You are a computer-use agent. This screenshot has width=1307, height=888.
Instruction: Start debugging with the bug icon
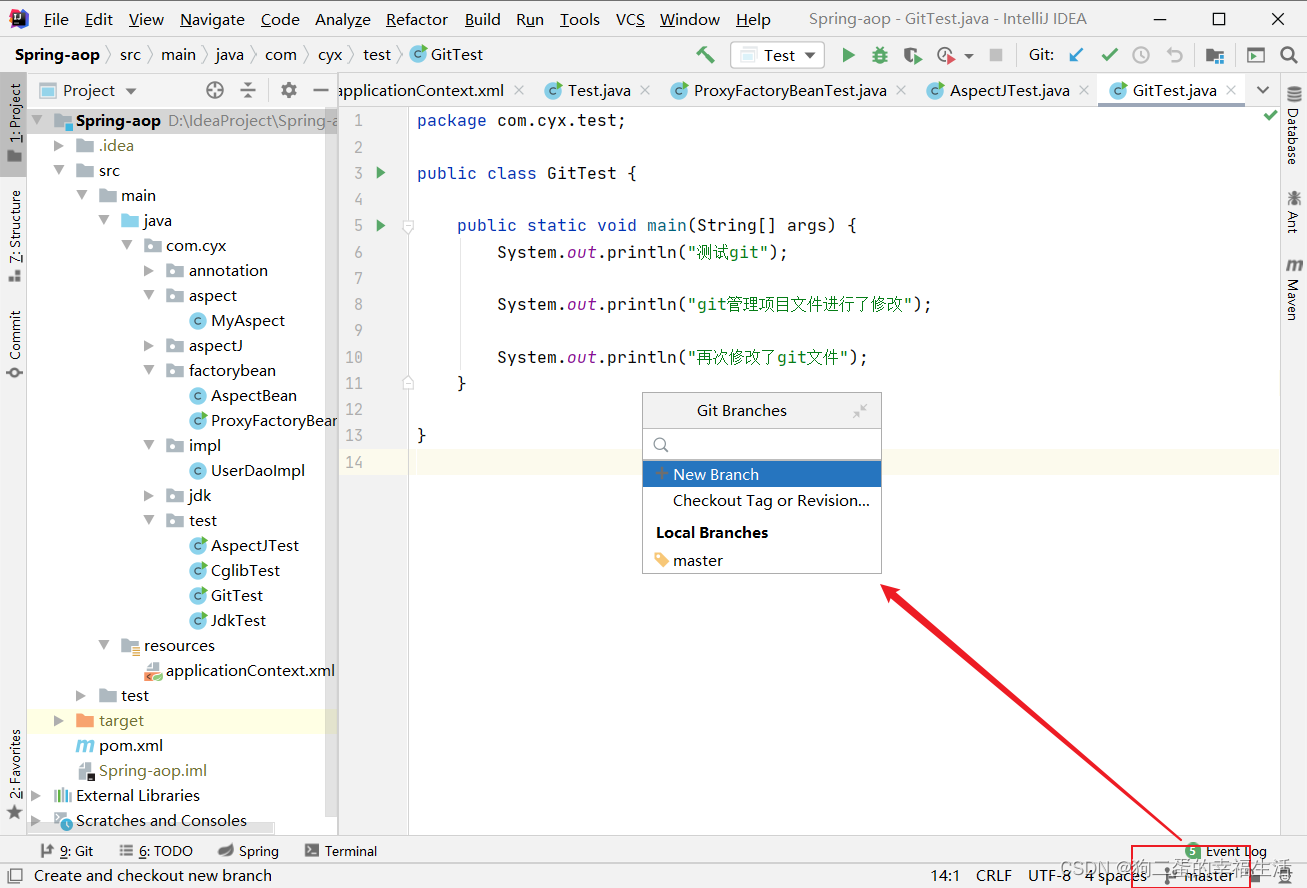click(x=880, y=55)
